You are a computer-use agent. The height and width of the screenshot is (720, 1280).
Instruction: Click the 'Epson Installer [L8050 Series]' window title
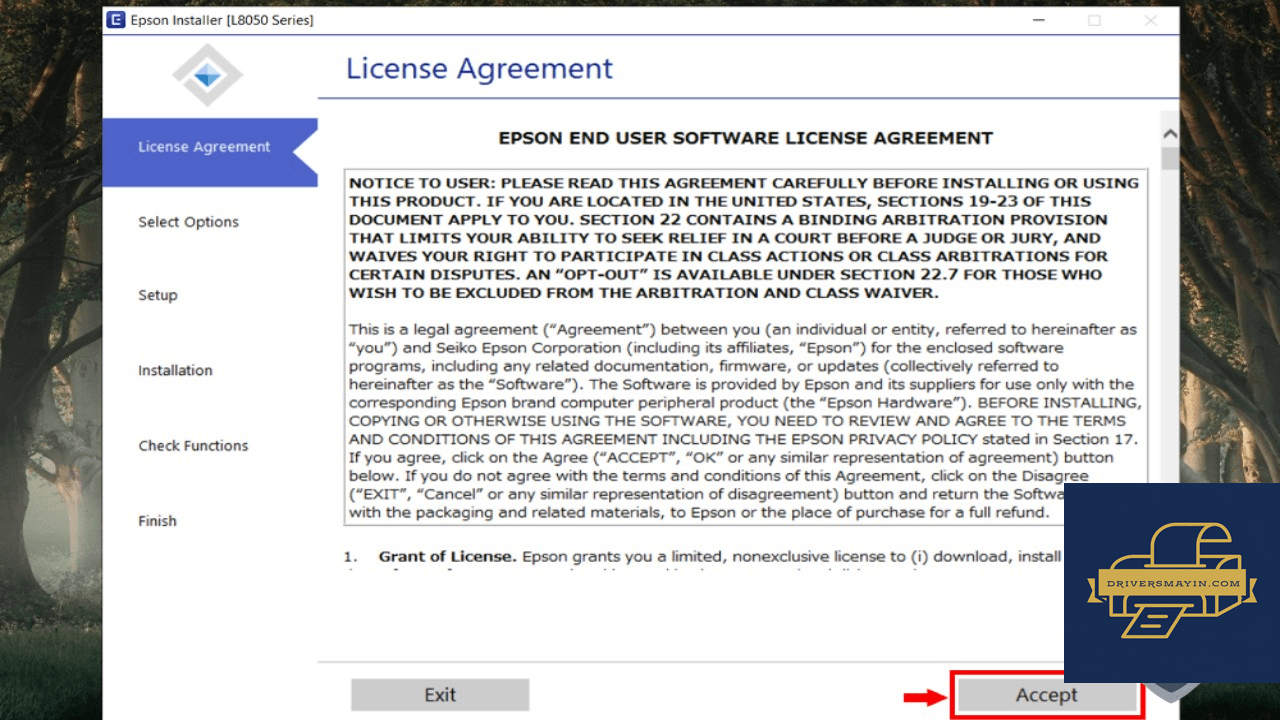[222, 20]
